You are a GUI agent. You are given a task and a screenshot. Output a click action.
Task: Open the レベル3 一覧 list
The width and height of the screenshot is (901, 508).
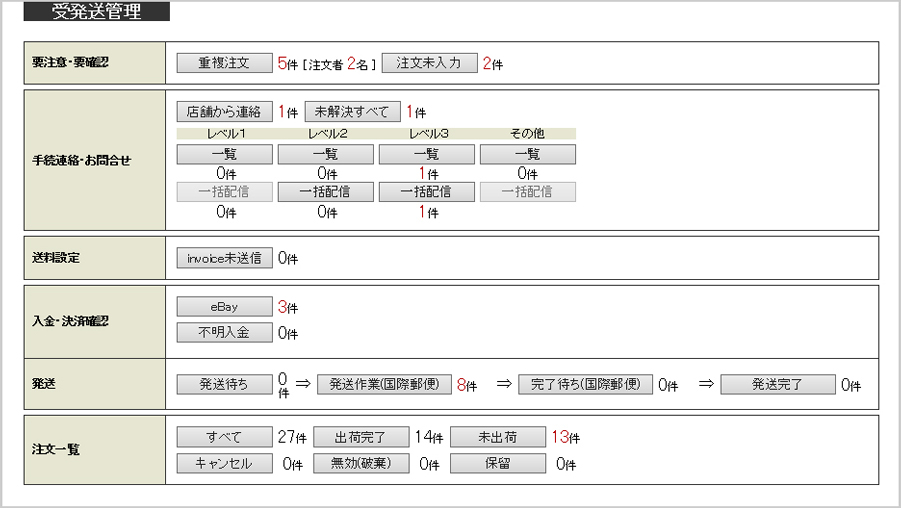(426, 154)
